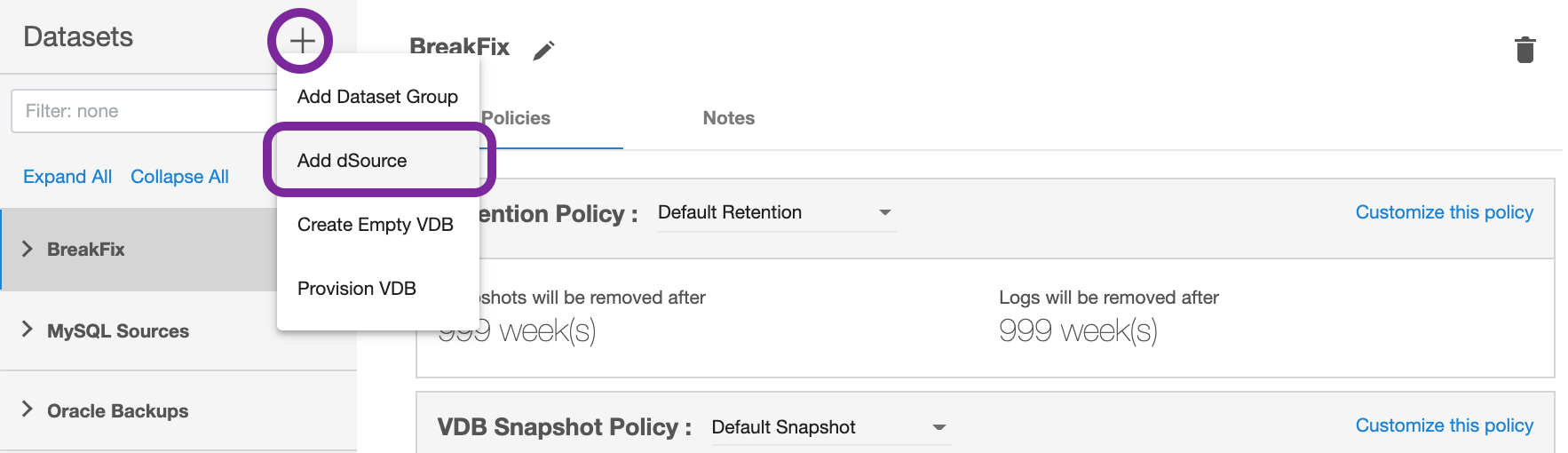Select the MySQL Sources group label
Image resolution: width=1568 pixels, height=453 pixels.
click(x=118, y=331)
